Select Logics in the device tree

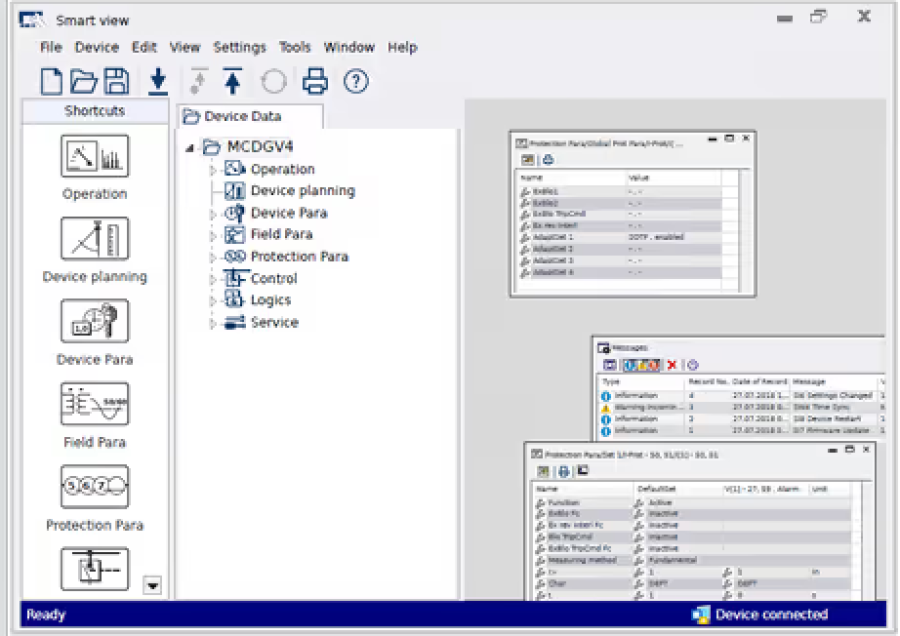pos(270,300)
